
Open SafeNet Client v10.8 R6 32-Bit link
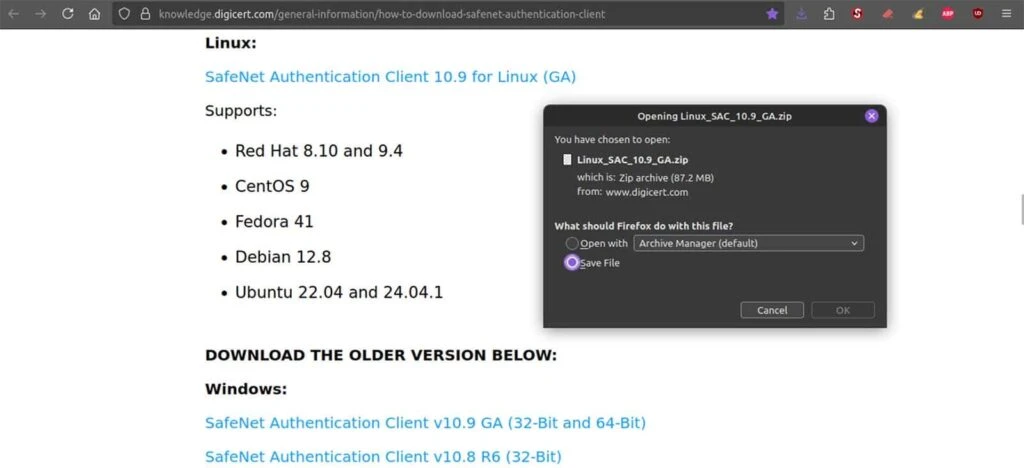click(383, 456)
